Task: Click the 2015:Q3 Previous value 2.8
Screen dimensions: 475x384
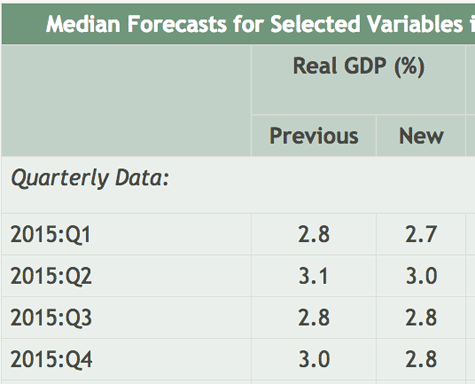Action: tap(314, 317)
